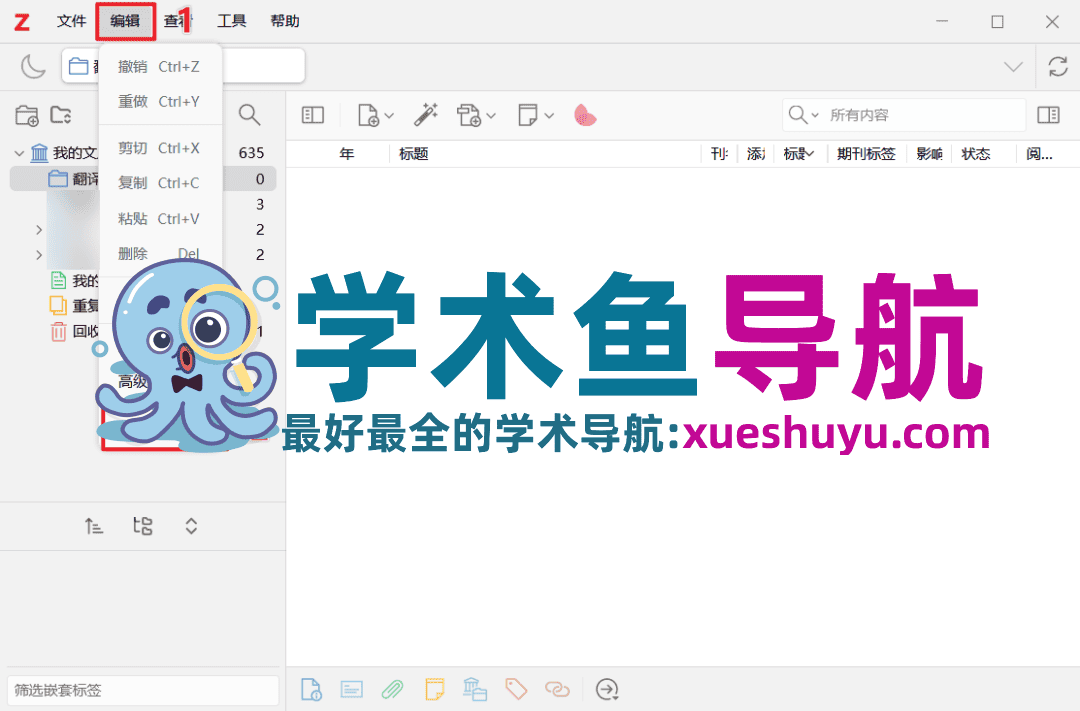Open the attachments paperclip icon
This screenshot has height=711, width=1080.
pos(392,689)
